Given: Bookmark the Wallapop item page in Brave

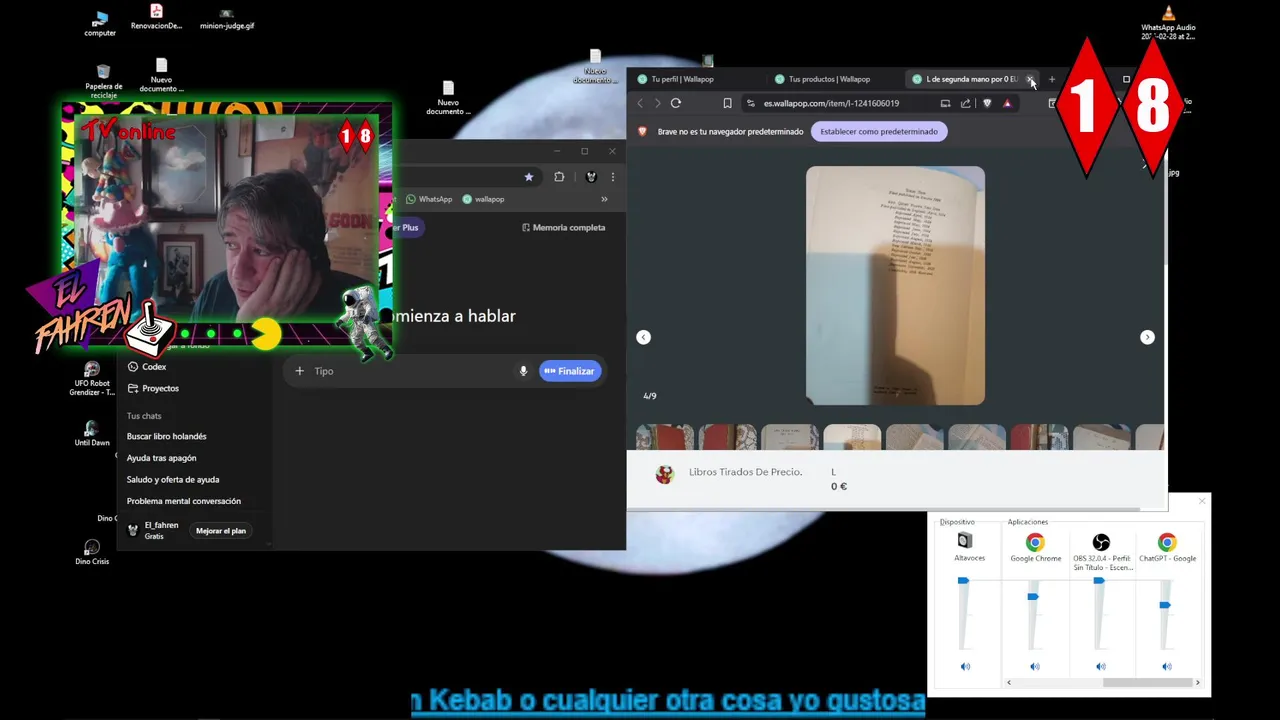Looking at the screenshot, I should coord(727,103).
